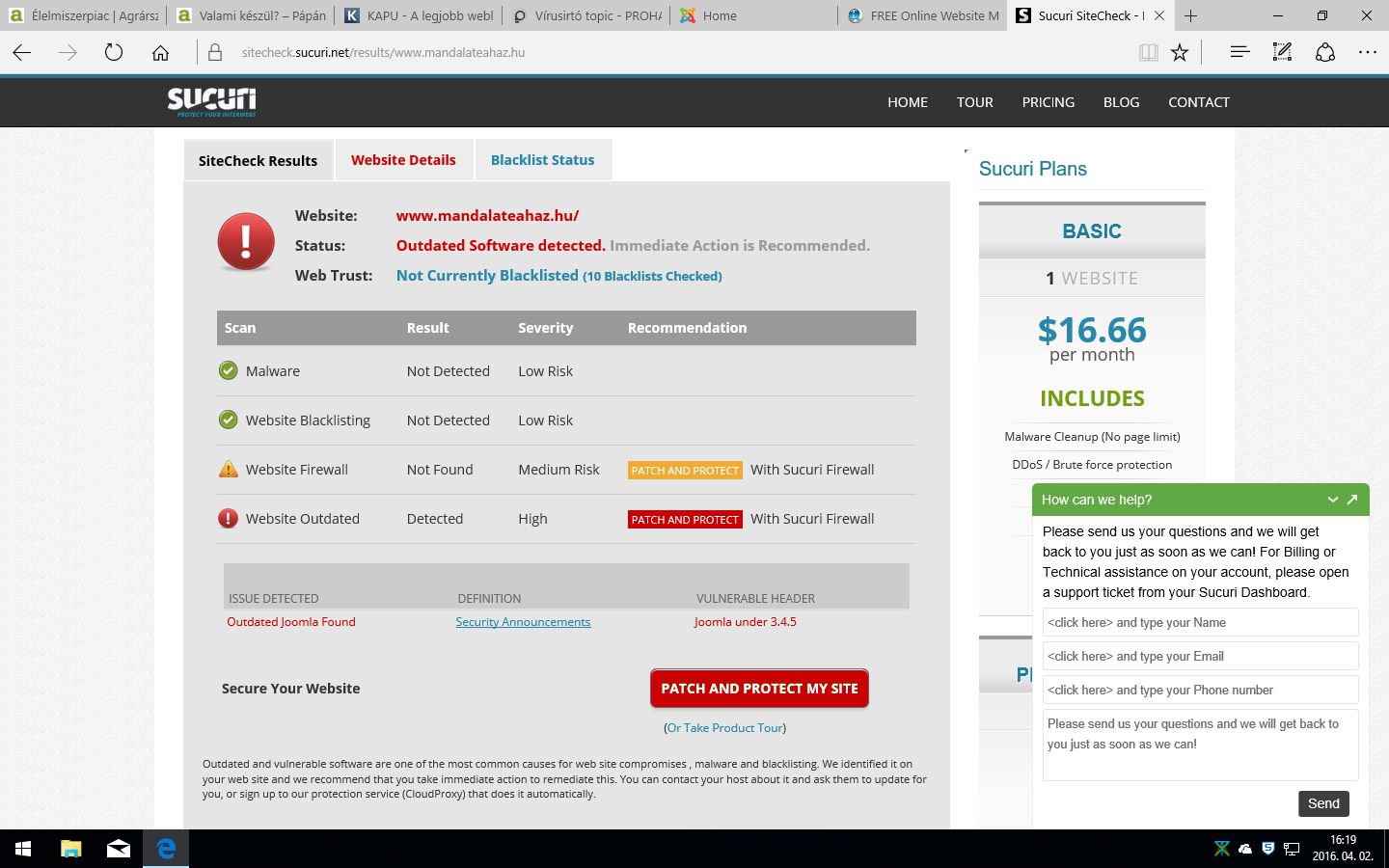Screen dimensions: 1389x868
Task: Open OneDrive cloud tray icon
Action: (1245, 849)
